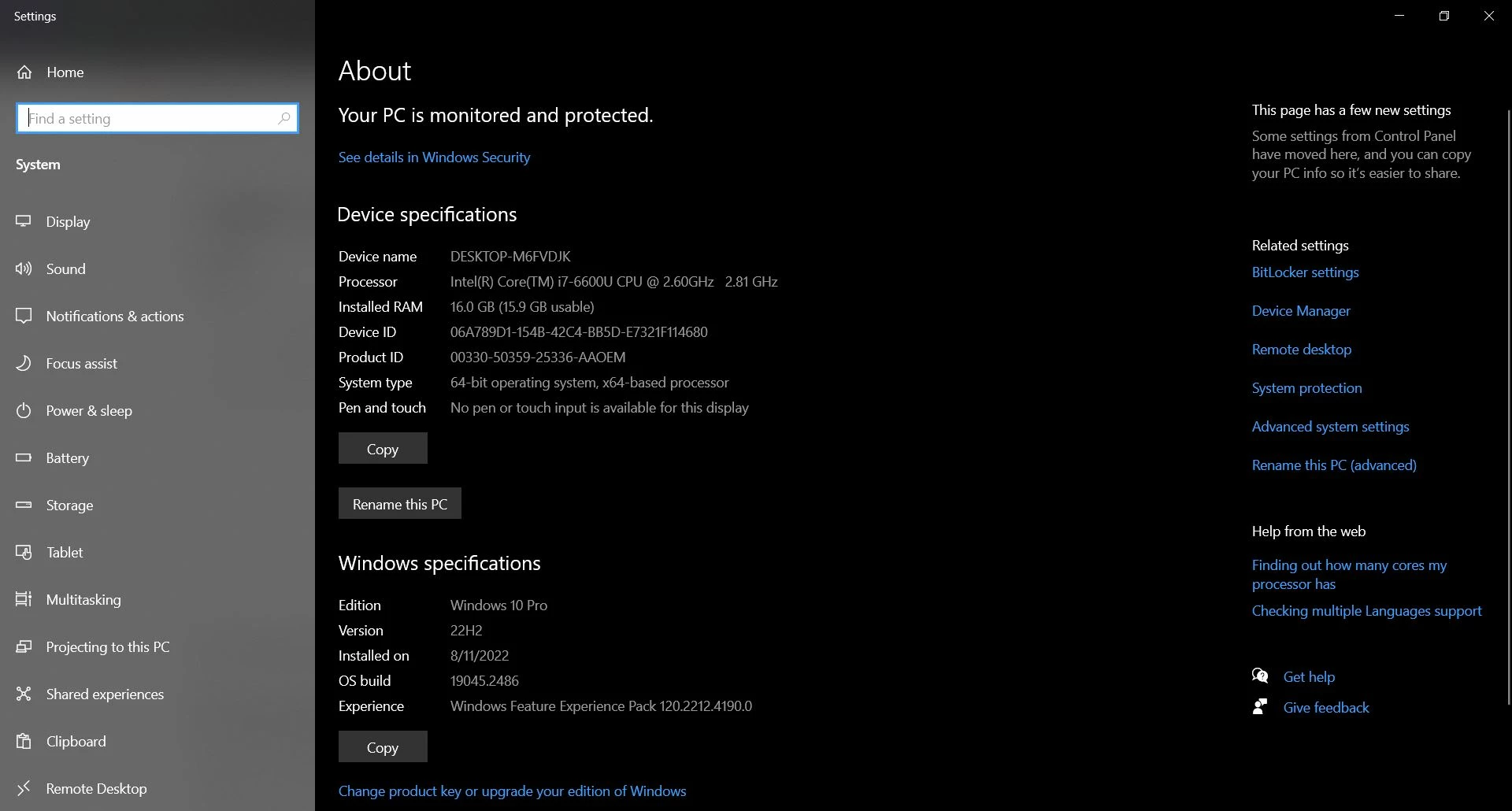Click the Power & sleep icon
This screenshot has height=811, width=1512.
[x=24, y=410]
